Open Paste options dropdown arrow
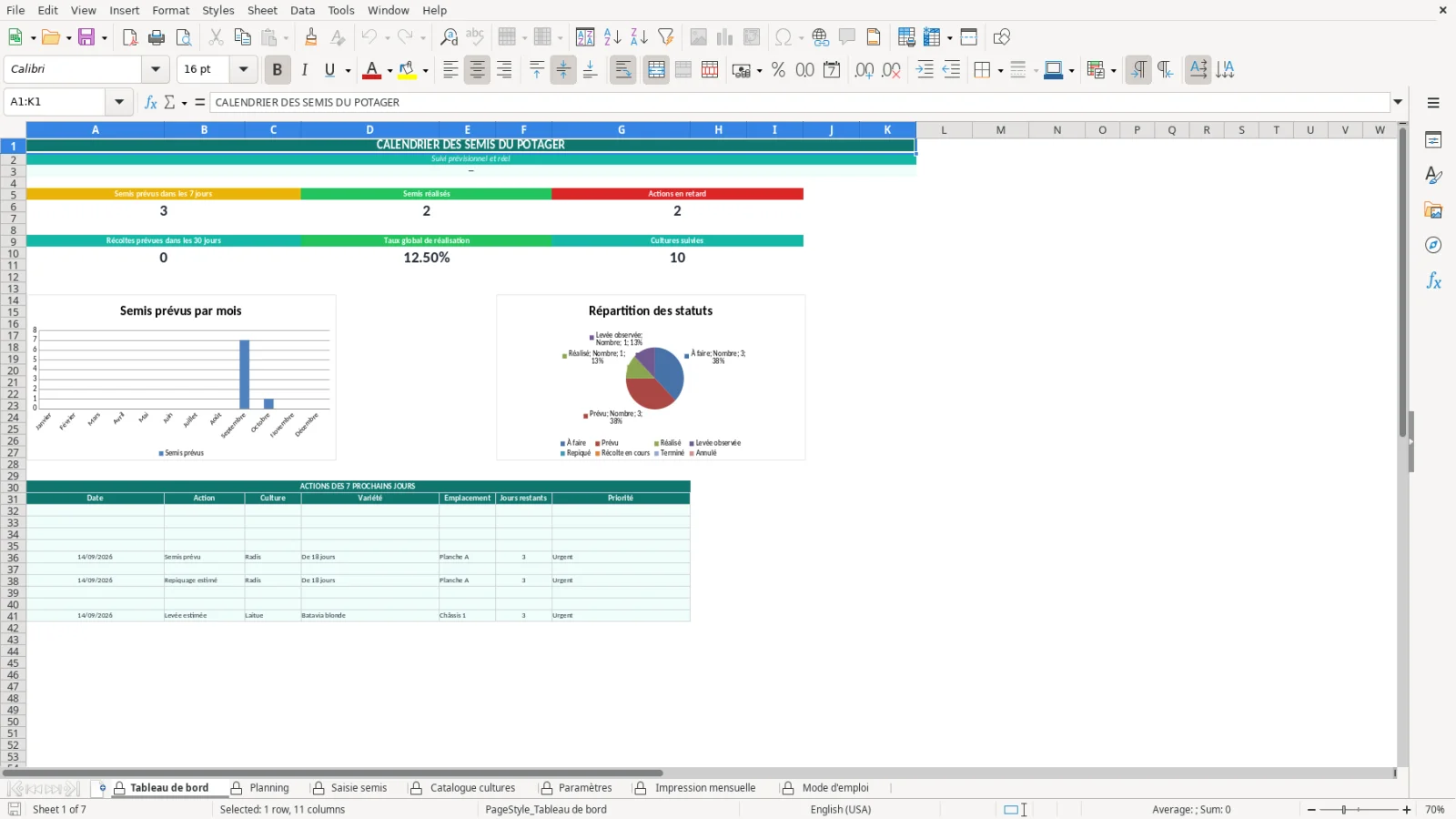This screenshot has width=1456, height=819. click(x=285, y=37)
